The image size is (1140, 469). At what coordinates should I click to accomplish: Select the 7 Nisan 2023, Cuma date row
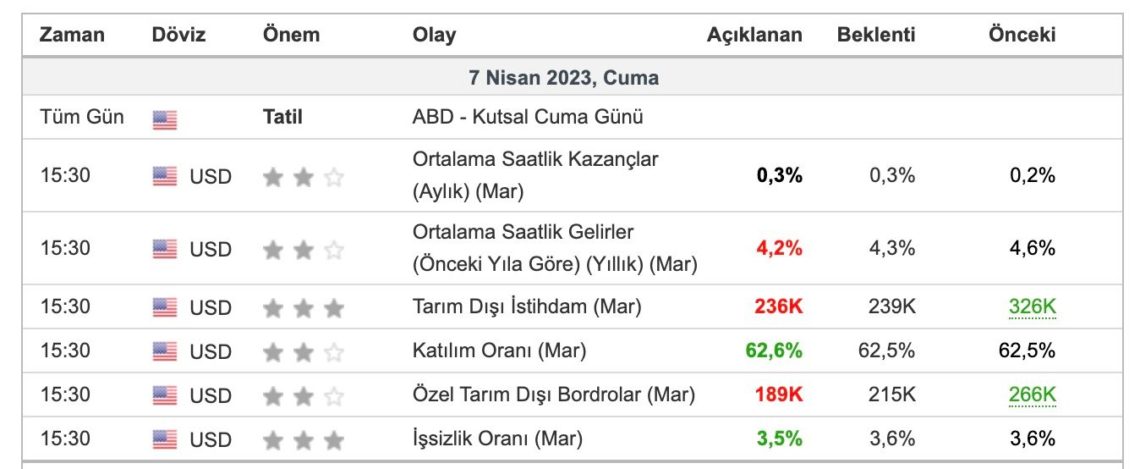[572, 78]
